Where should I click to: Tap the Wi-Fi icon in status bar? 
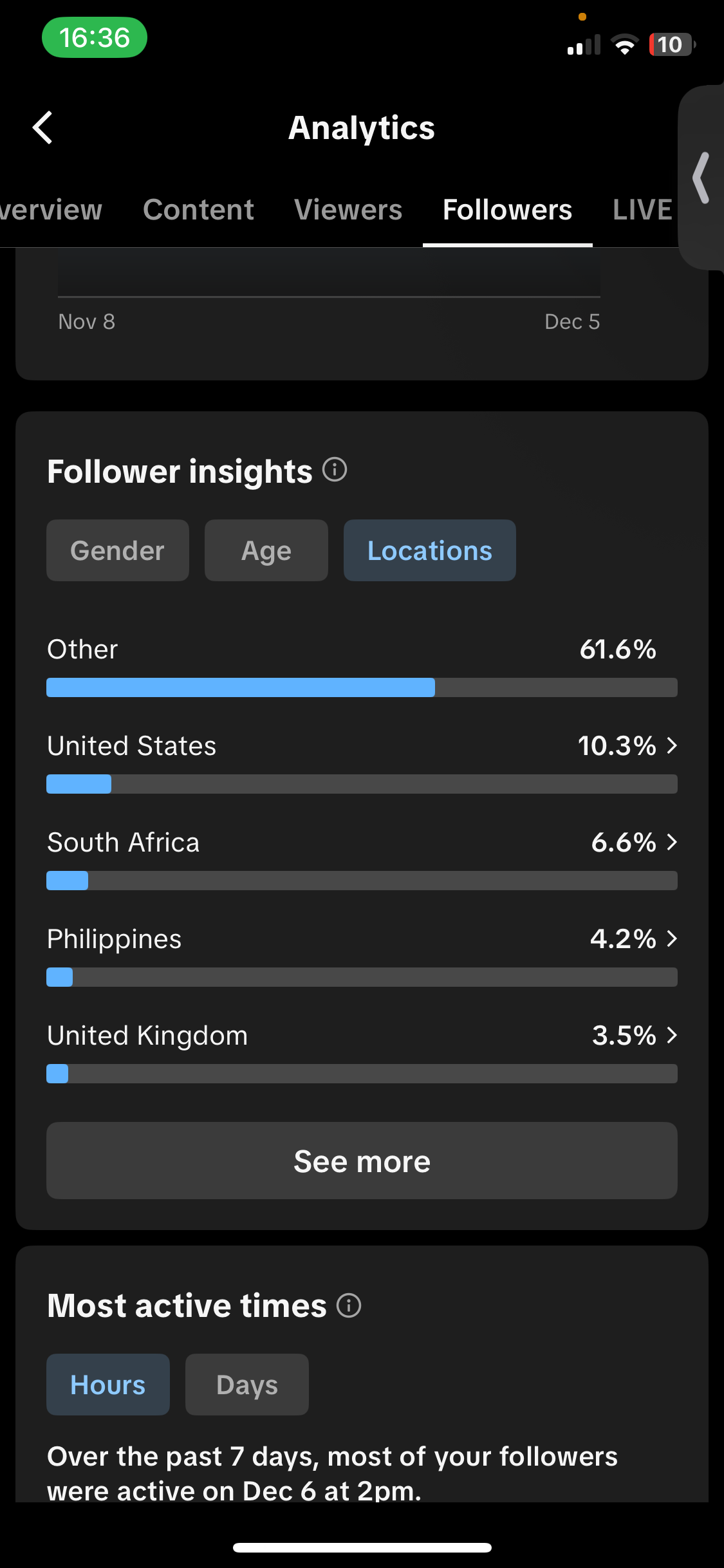[624, 44]
